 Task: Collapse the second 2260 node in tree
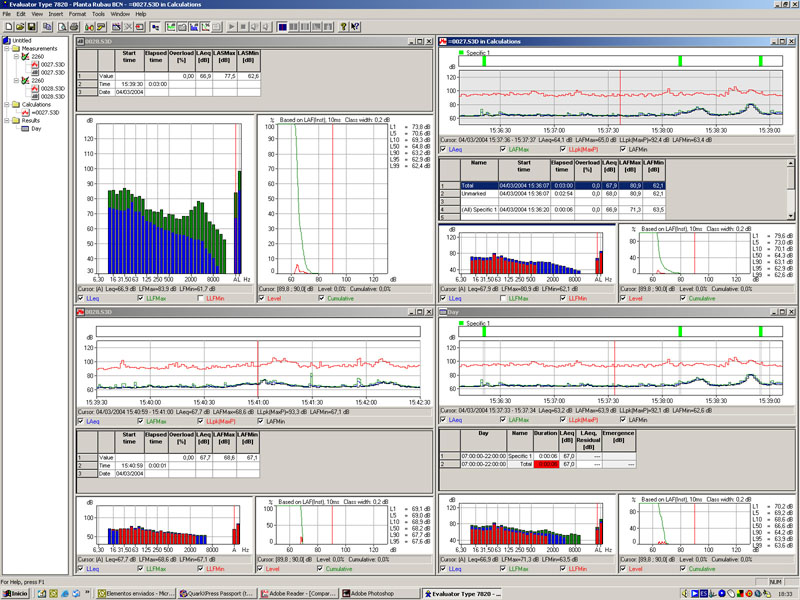tap(16, 81)
